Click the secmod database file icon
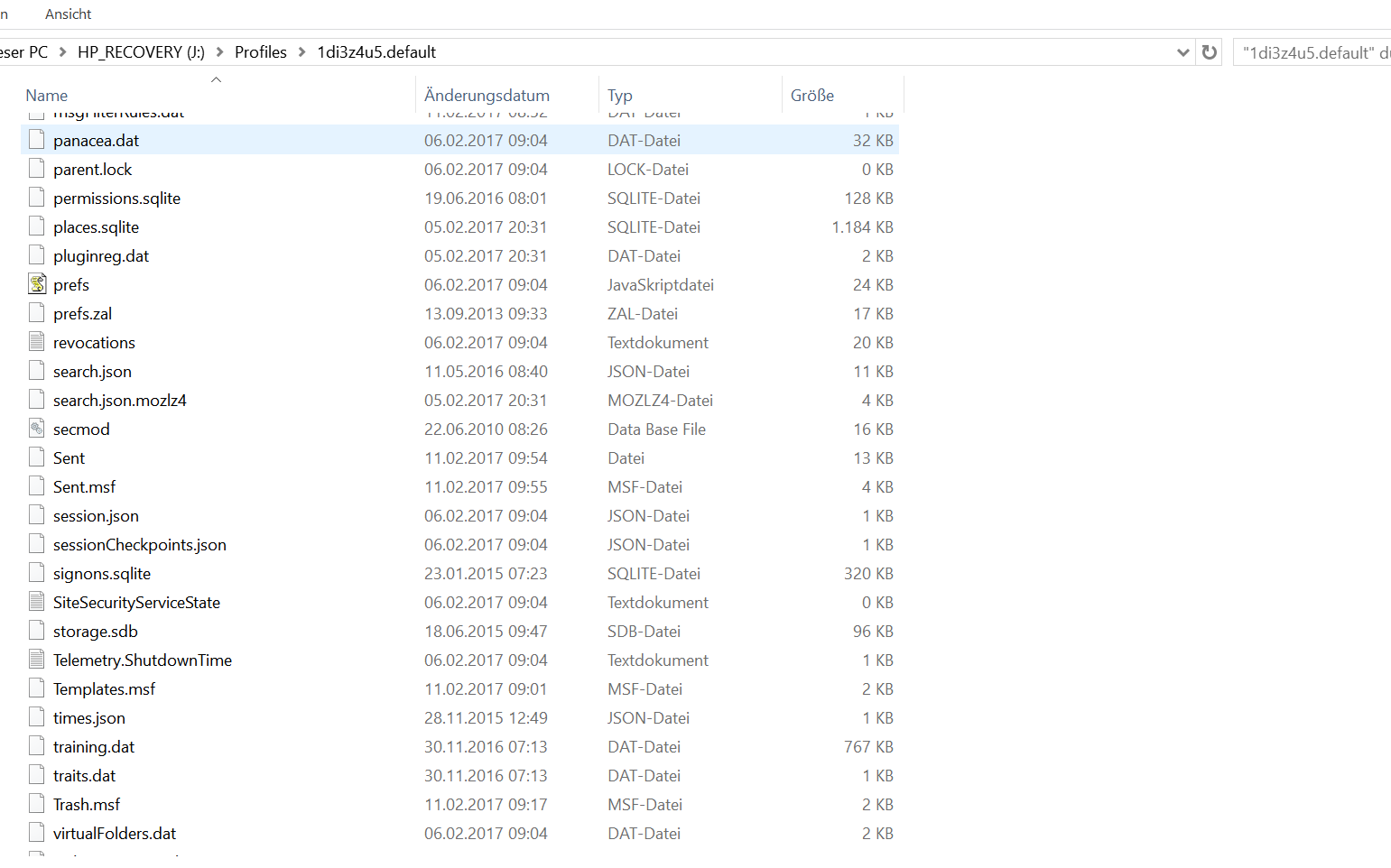The height and width of the screenshot is (868, 1391). pyautogui.click(x=36, y=429)
